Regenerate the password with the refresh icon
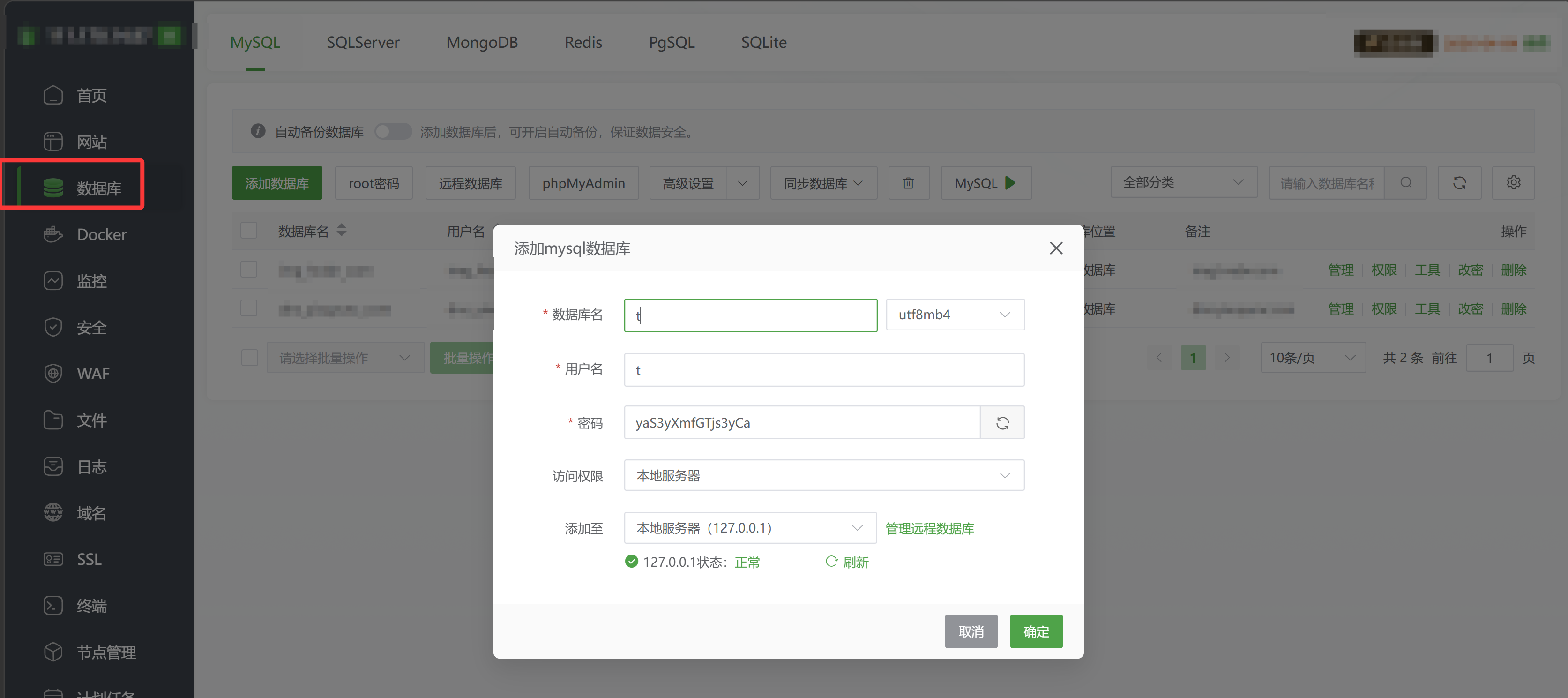 tap(1002, 422)
